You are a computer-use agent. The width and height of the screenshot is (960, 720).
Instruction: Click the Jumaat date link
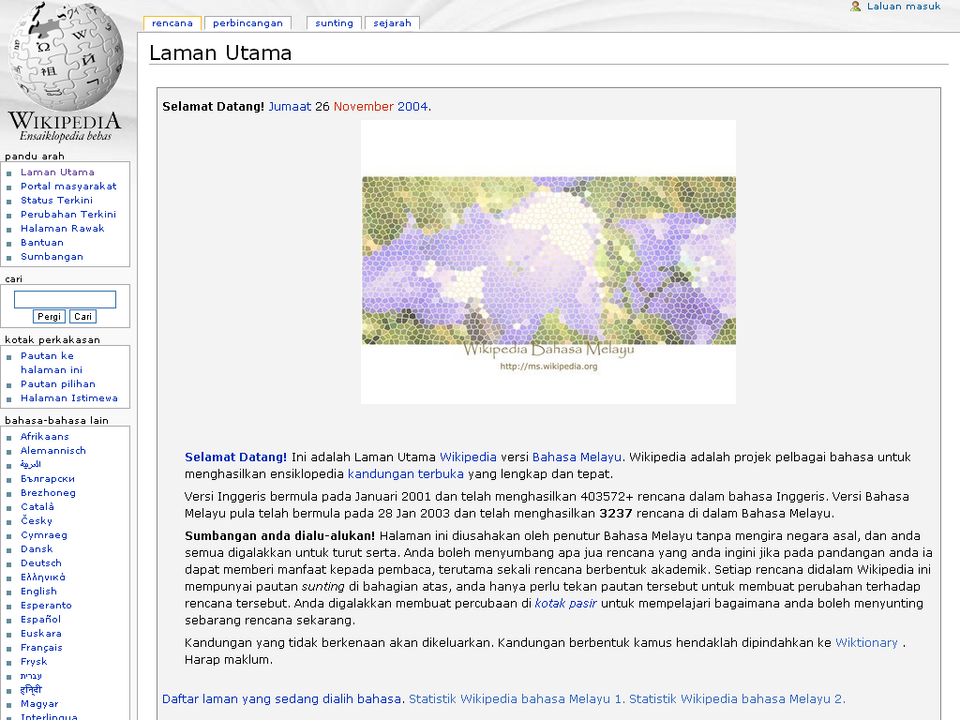click(x=290, y=107)
